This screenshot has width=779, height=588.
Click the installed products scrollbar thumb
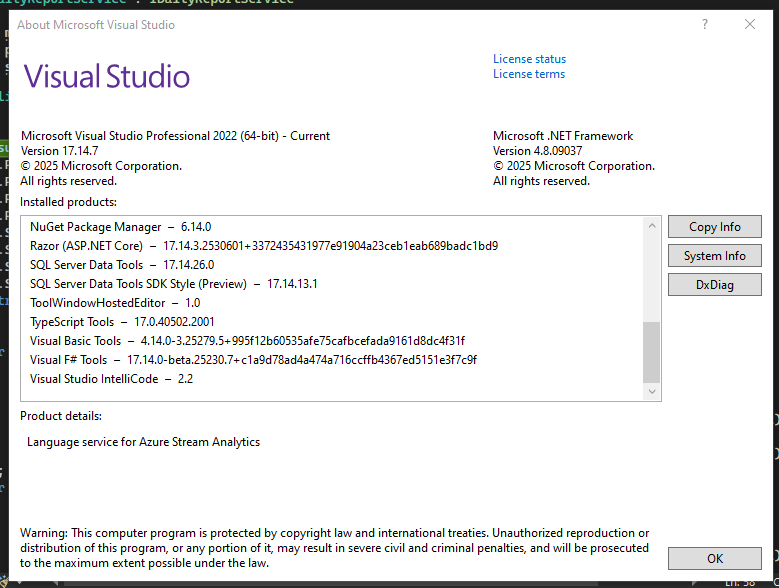click(651, 351)
